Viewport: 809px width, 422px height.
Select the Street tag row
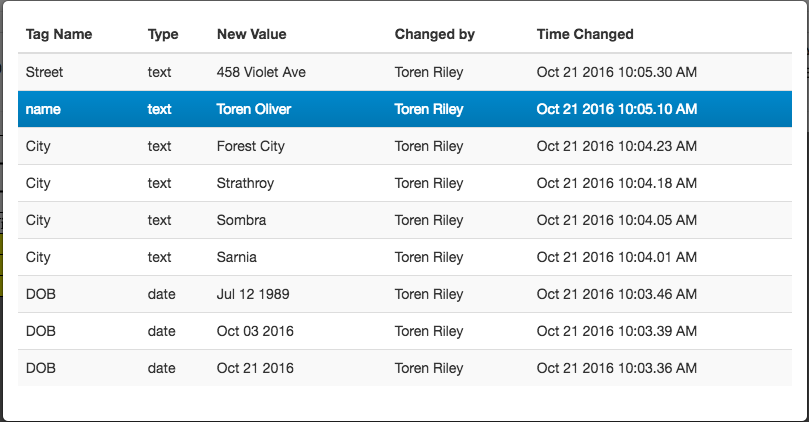click(x=404, y=72)
